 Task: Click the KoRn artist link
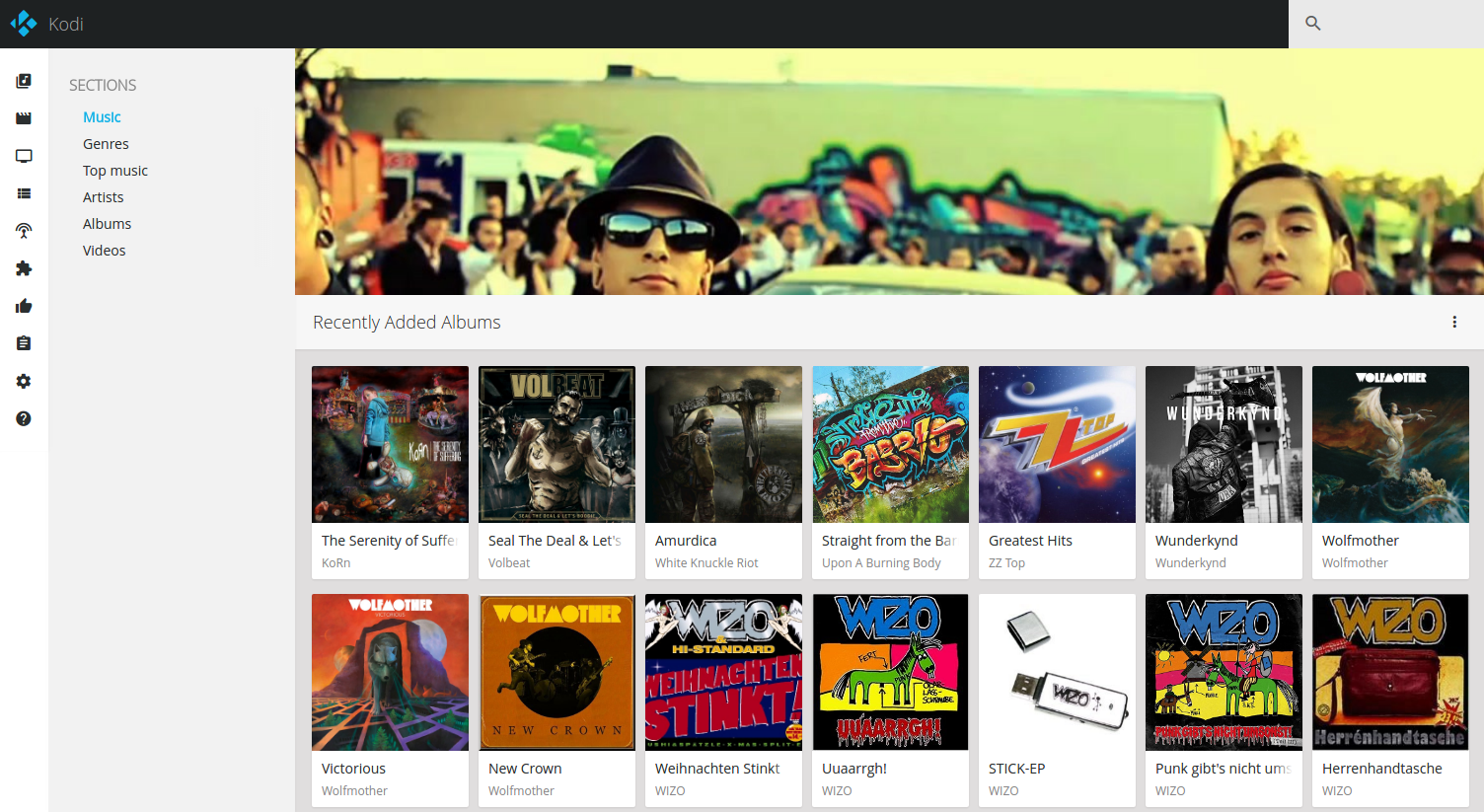[335, 562]
